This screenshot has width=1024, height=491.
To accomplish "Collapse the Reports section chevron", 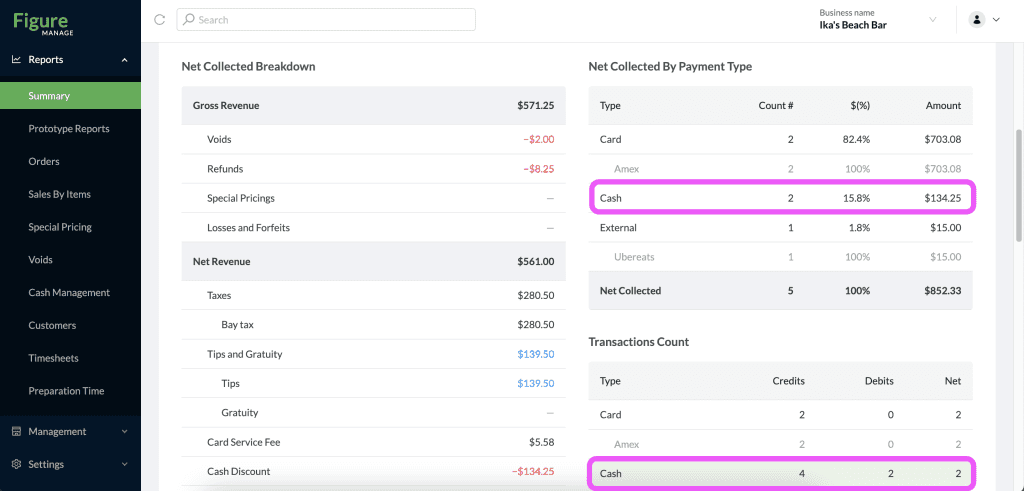I will click(125, 60).
